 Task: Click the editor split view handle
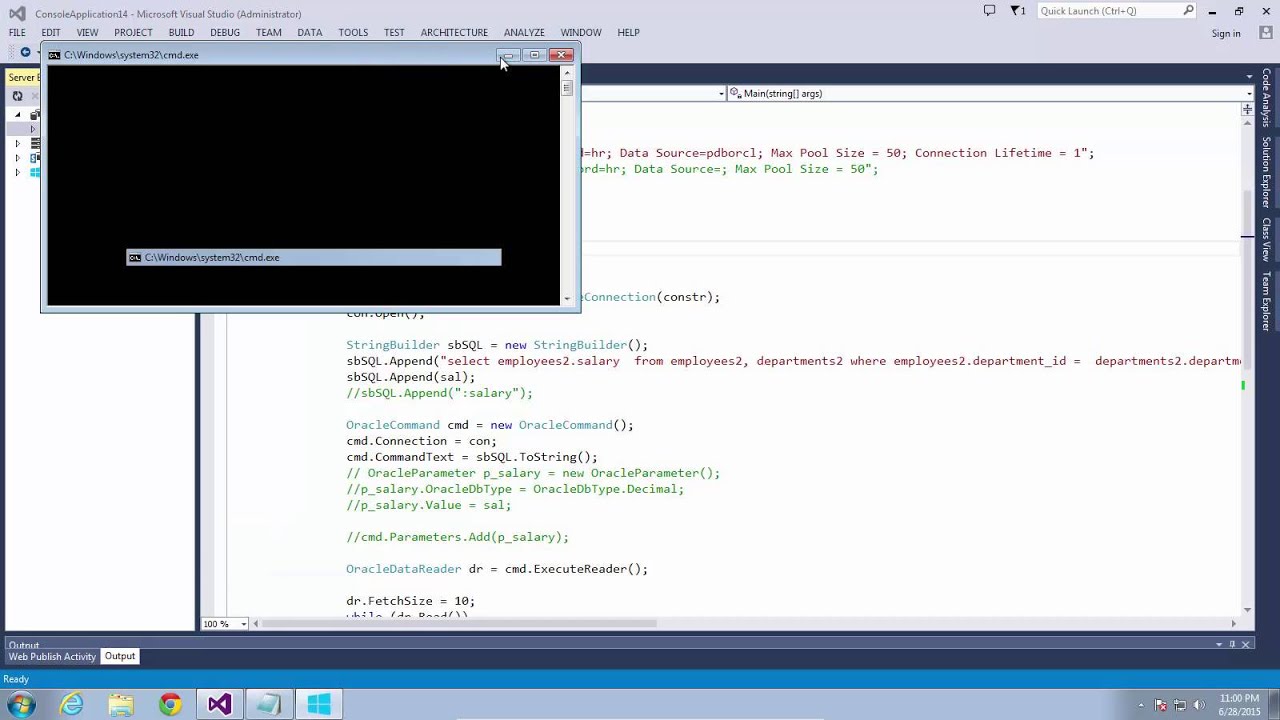click(x=1247, y=109)
